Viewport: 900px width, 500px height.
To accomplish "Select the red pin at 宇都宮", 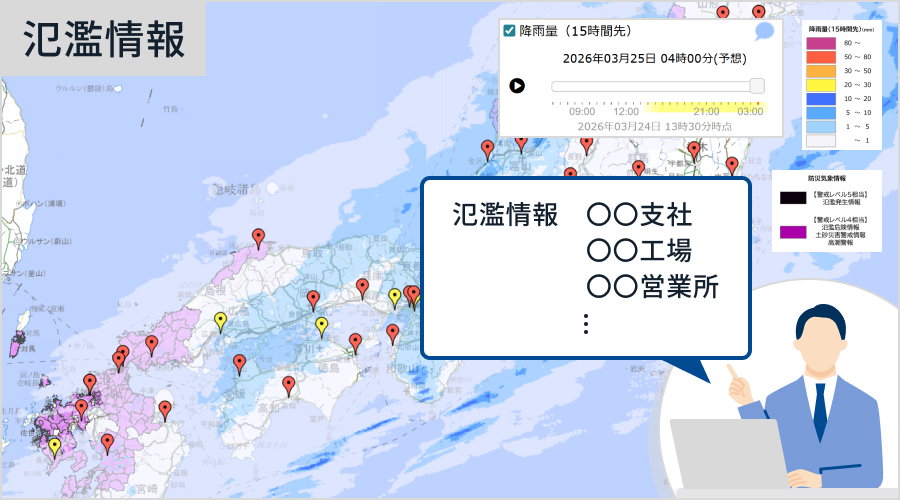I will tap(694, 151).
